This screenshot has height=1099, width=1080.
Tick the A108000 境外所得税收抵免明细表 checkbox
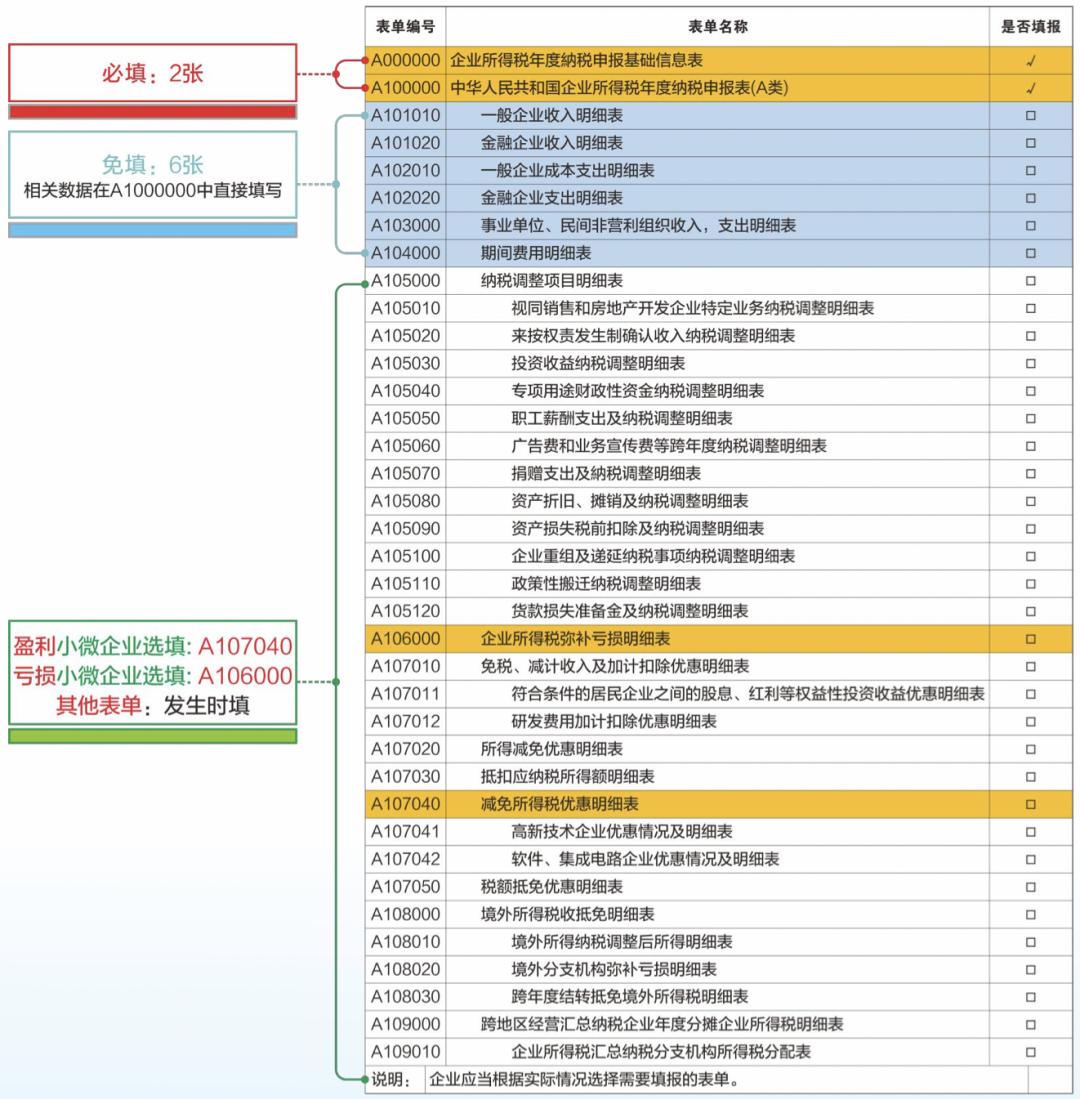click(x=1031, y=913)
